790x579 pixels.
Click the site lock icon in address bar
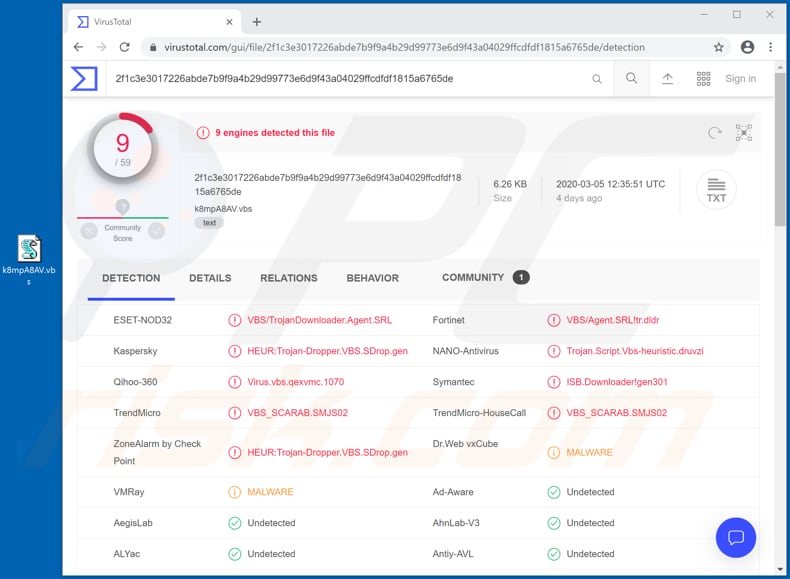click(153, 47)
